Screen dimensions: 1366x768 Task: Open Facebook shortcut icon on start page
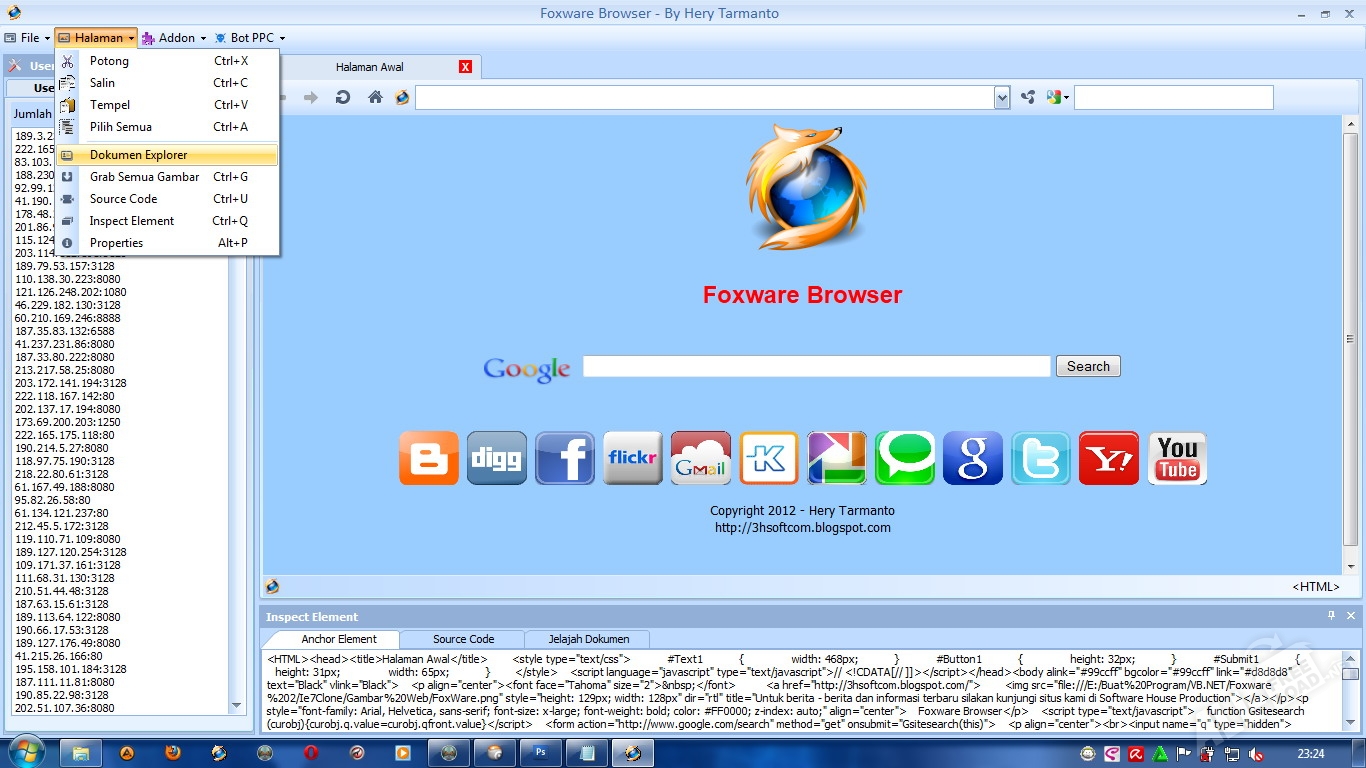coord(565,459)
